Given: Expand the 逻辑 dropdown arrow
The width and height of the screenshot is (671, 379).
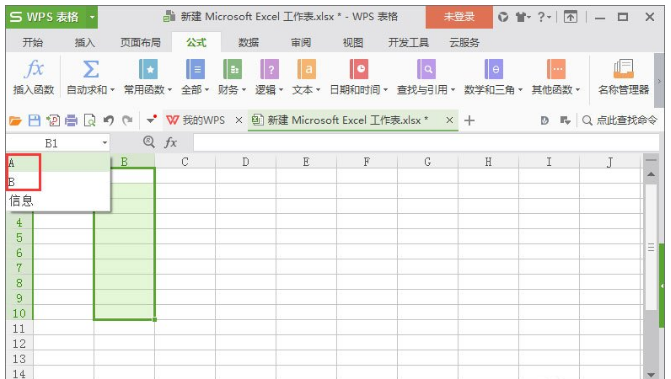Looking at the screenshot, I should [281, 90].
